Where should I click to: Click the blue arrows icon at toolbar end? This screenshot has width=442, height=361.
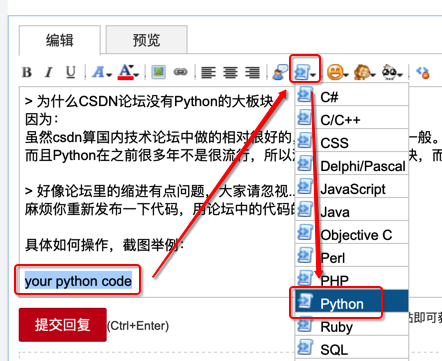(423, 72)
